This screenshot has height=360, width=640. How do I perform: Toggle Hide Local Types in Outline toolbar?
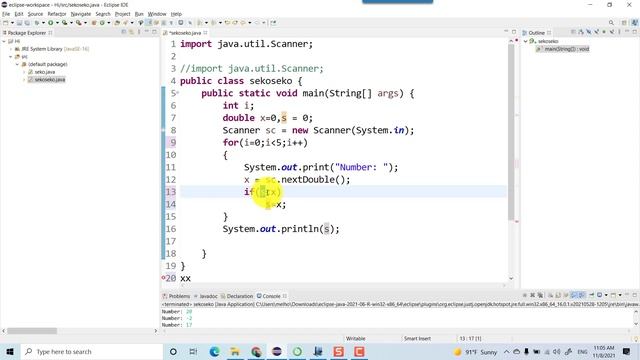pyautogui.click(x=612, y=32)
